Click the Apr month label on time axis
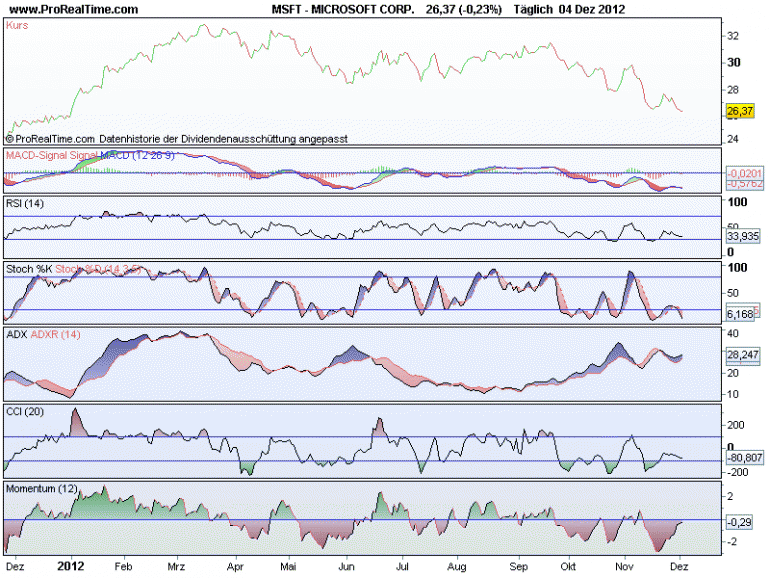Image resolution: width=770 pixels, height=578 pixels. coord(235,567)
